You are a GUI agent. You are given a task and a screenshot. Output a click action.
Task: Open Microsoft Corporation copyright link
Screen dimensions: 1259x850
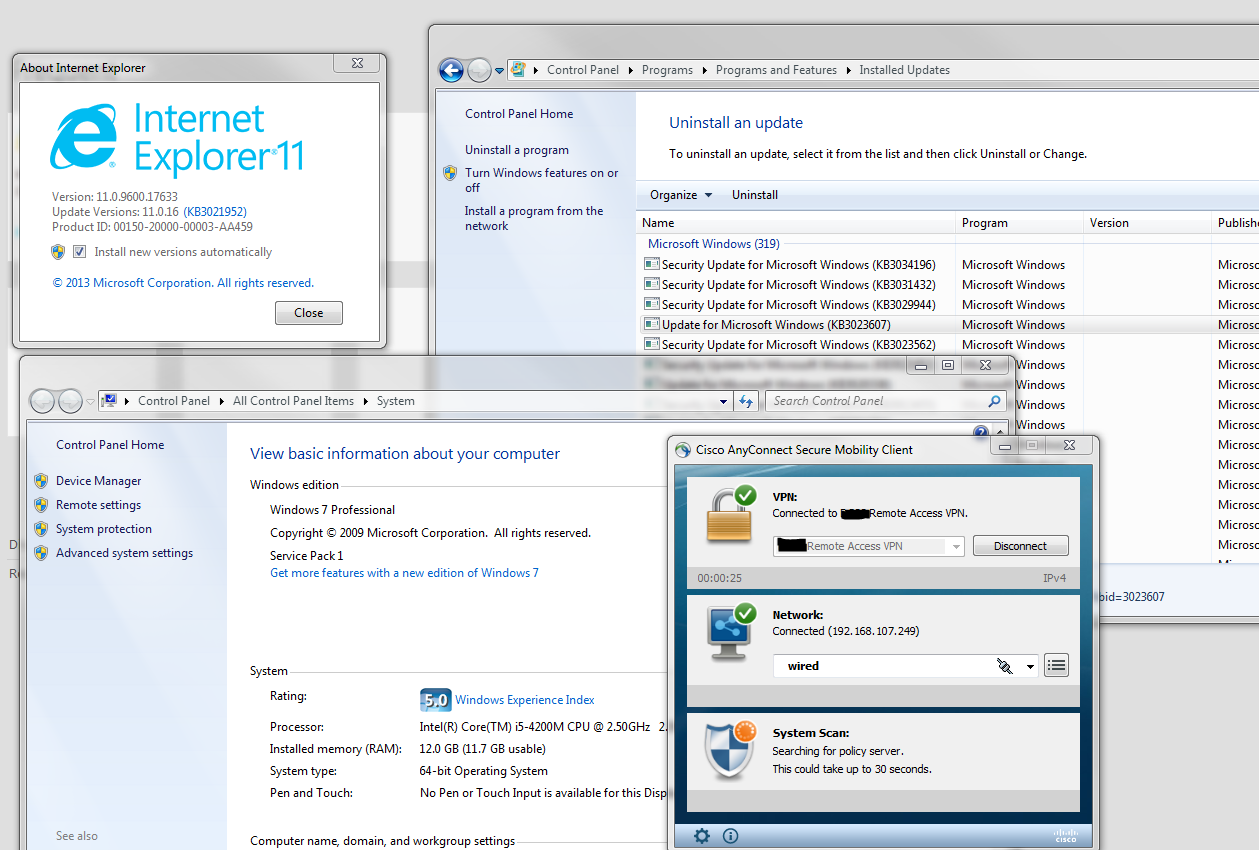pos(183,283)
